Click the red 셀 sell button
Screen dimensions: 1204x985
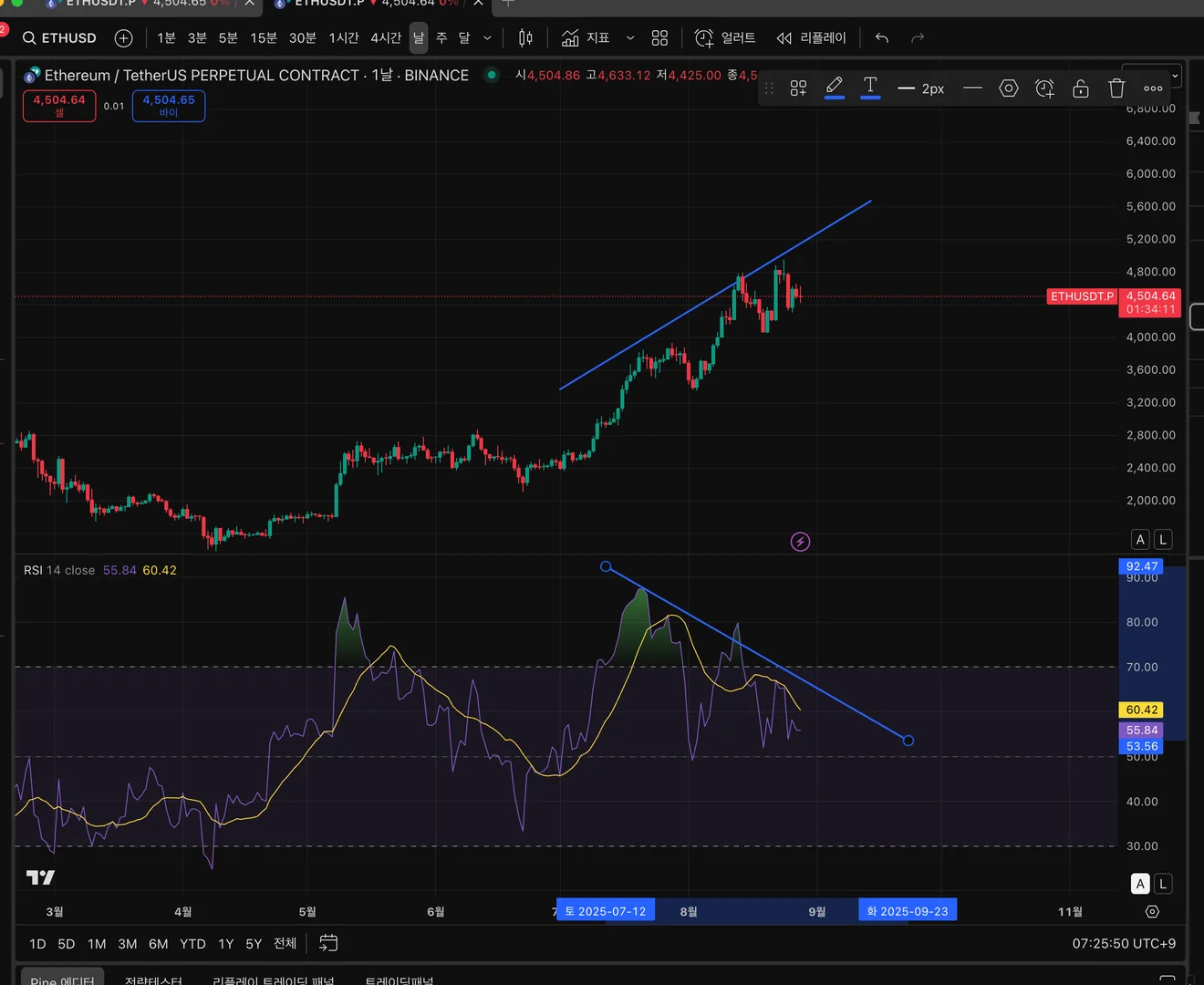(x=59, y=106)
